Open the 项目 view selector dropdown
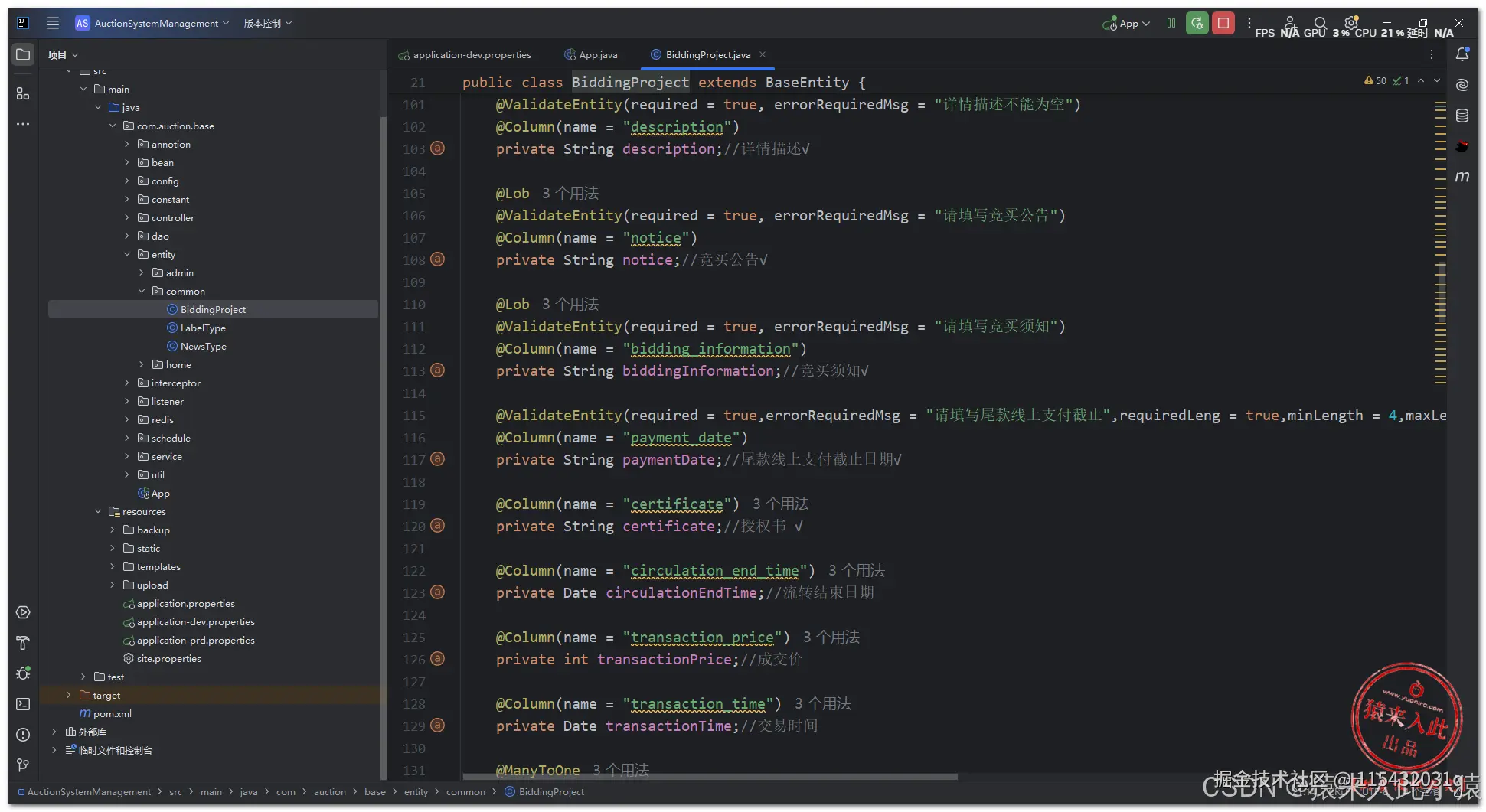 (63, 54)
